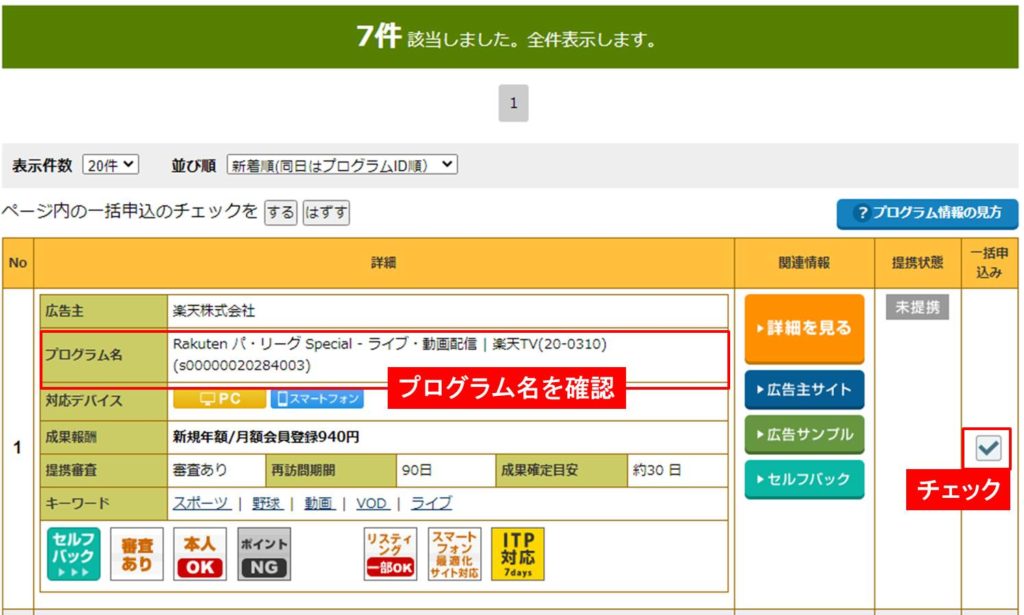This screenshot has height=615, width=1024.
Task: Click はずす to uncheck all applications
Action: tap(326, 212)
